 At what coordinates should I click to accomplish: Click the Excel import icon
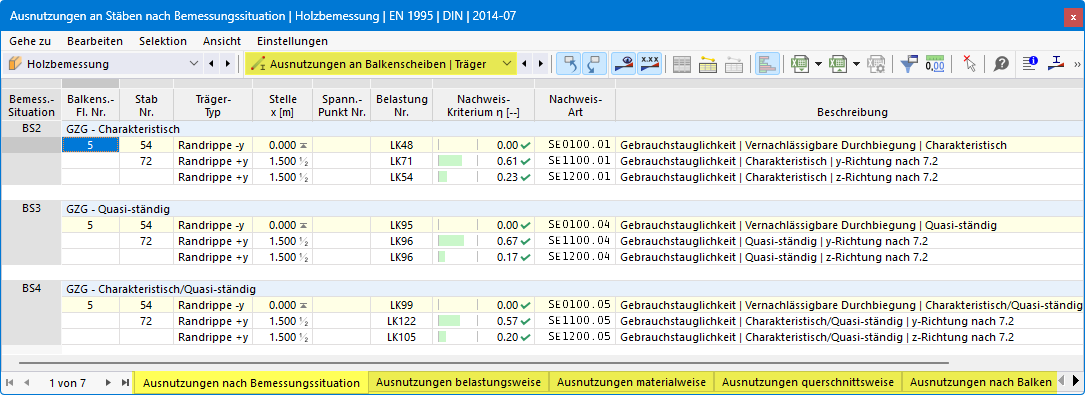click(839, 64)
